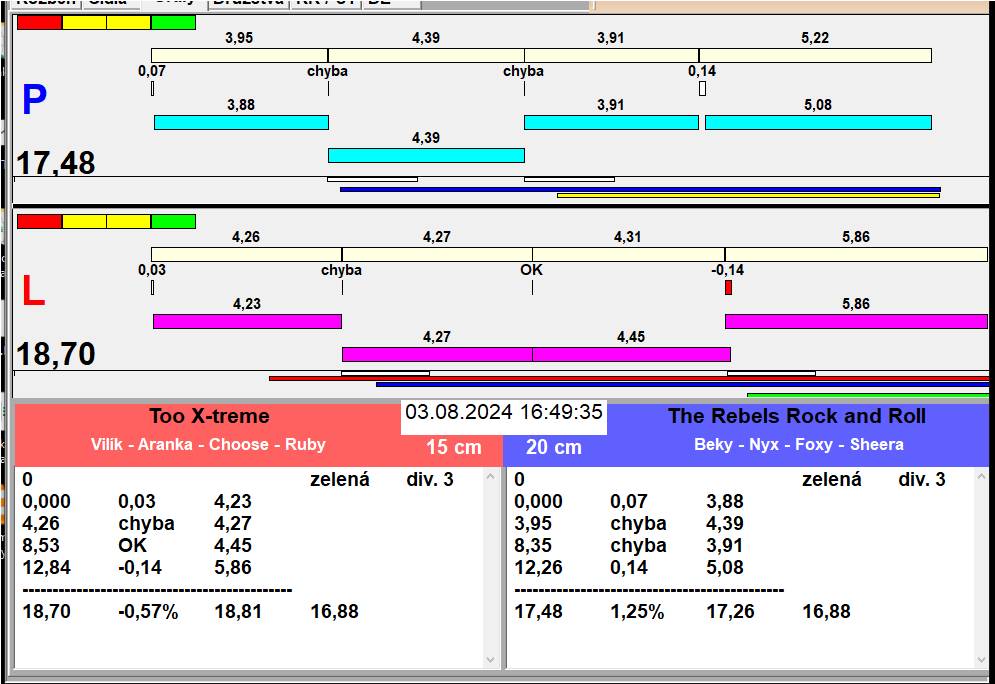
Task: Click the red -0,14 changeover marker
Action: coord(728,288)
